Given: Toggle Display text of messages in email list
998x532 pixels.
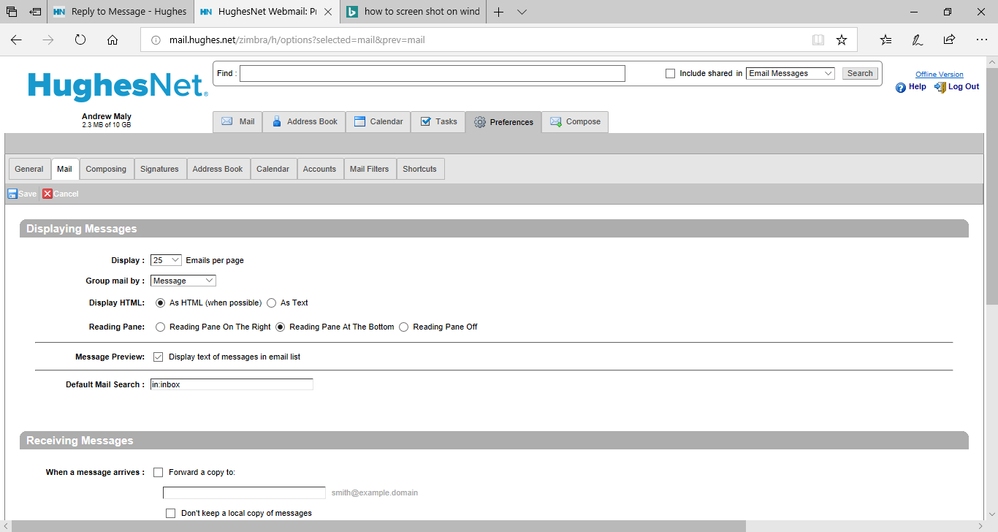Looking at the screenshot, I should pyautogui.click(x=158, y=357).
